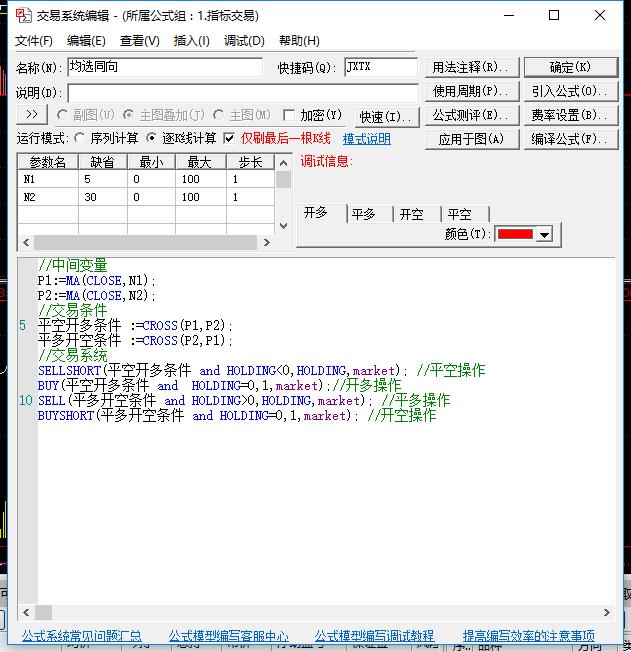
Task: Click the application icon in title bar
Action: (23, 16)
